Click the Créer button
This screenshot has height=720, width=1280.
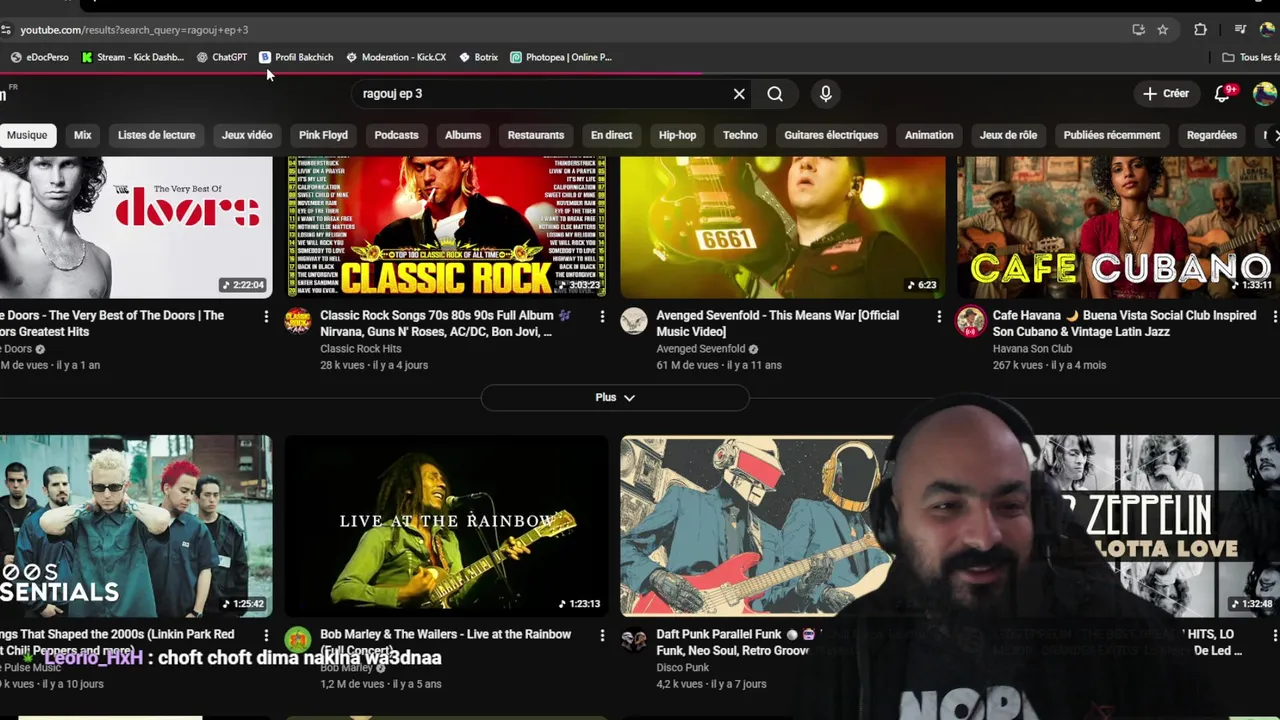pos(1166,93)
